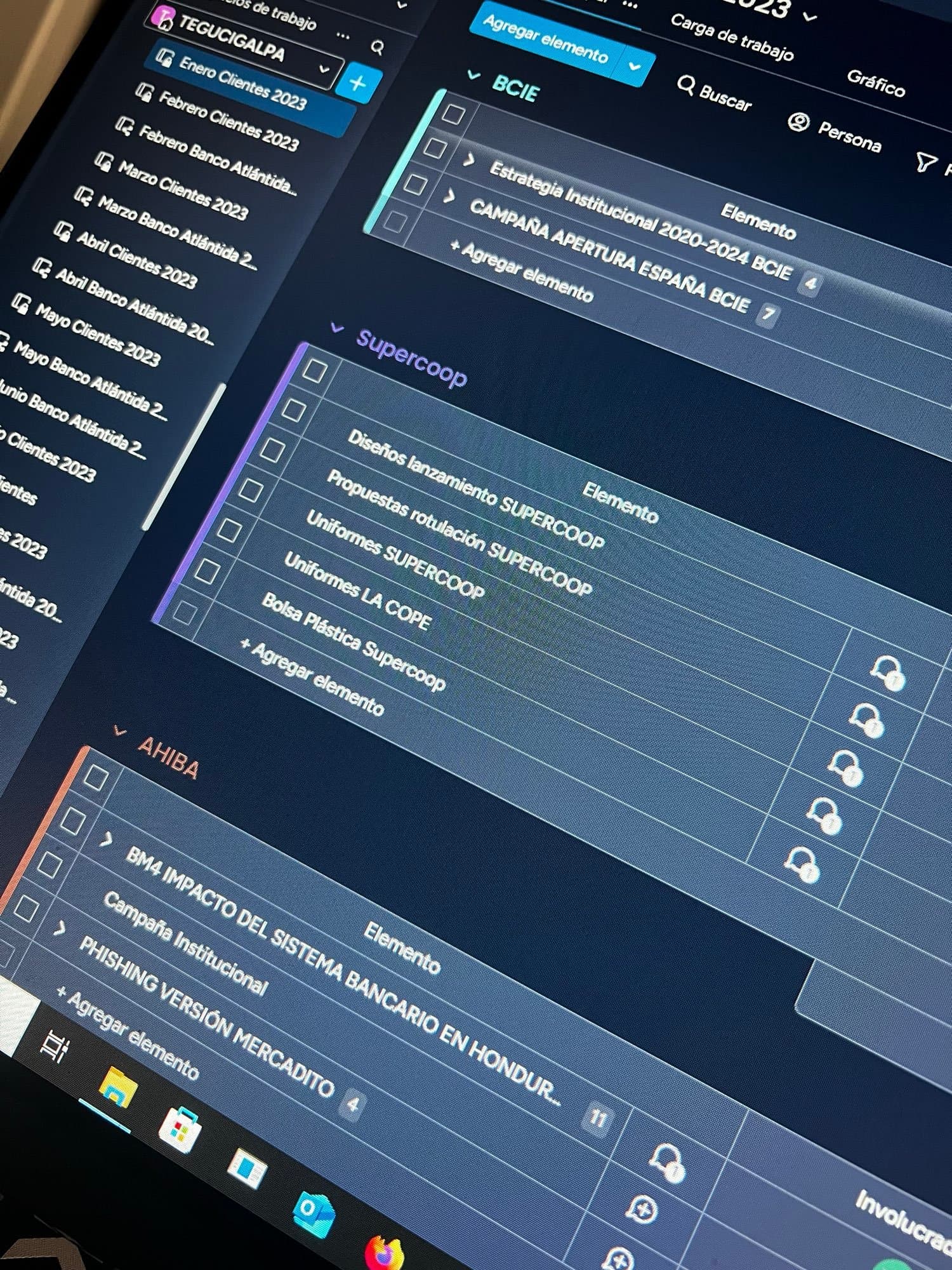Click the filter funnel icon
952x1270 pixels.
[925, 161]
